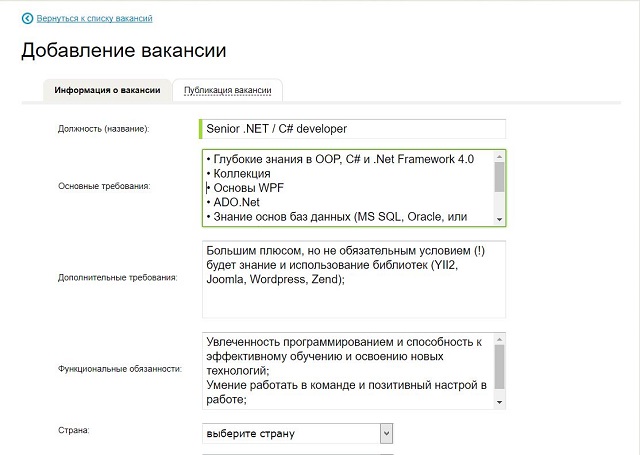This screenshot has height=455, width=640.
Task: Switch to the 'Публикация вакансии' tab
Action: coord(227,90)
